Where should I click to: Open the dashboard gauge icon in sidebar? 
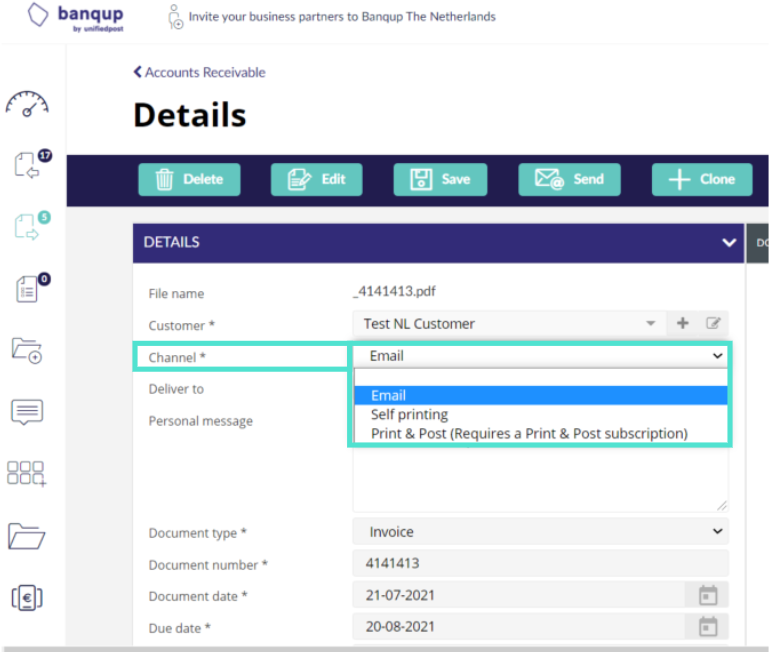coord(27,104)
